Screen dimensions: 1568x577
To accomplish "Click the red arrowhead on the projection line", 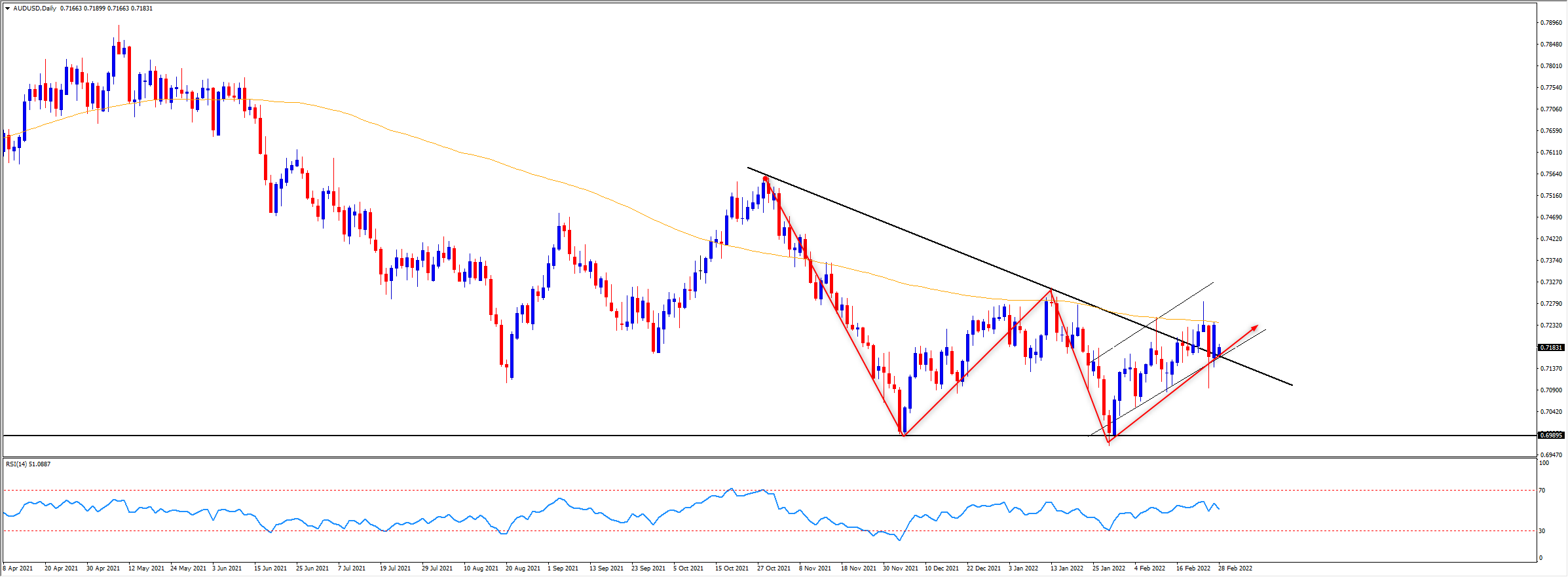I will pos(1254,327).
